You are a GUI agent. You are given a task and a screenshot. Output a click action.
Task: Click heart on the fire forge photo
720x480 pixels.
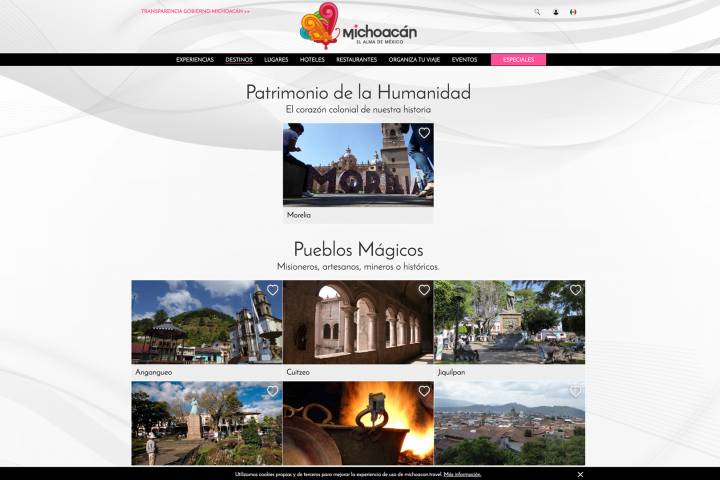(424, 391)
